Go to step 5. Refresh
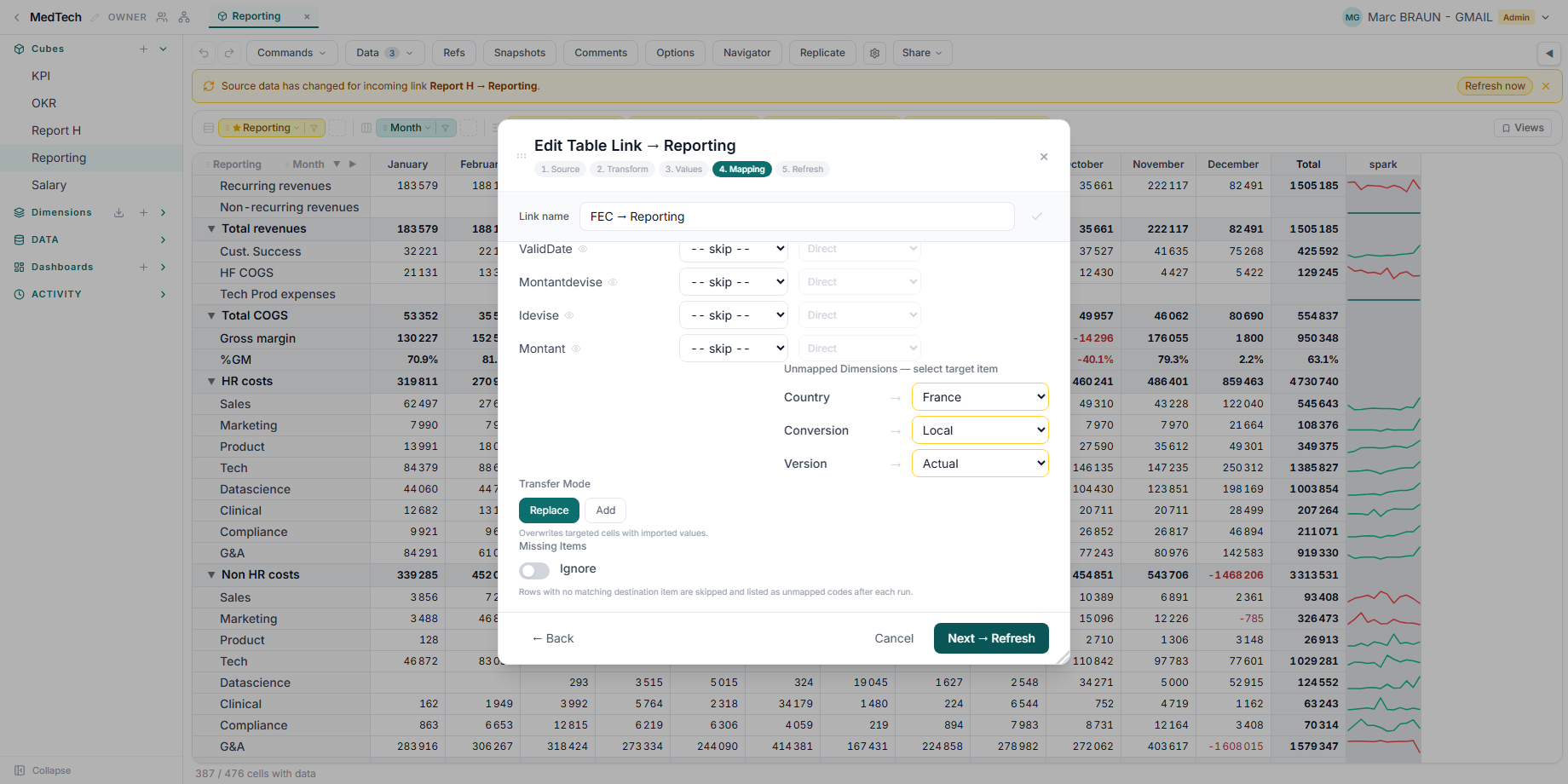This screenshot has width=1568, height=784. [803, 170]
